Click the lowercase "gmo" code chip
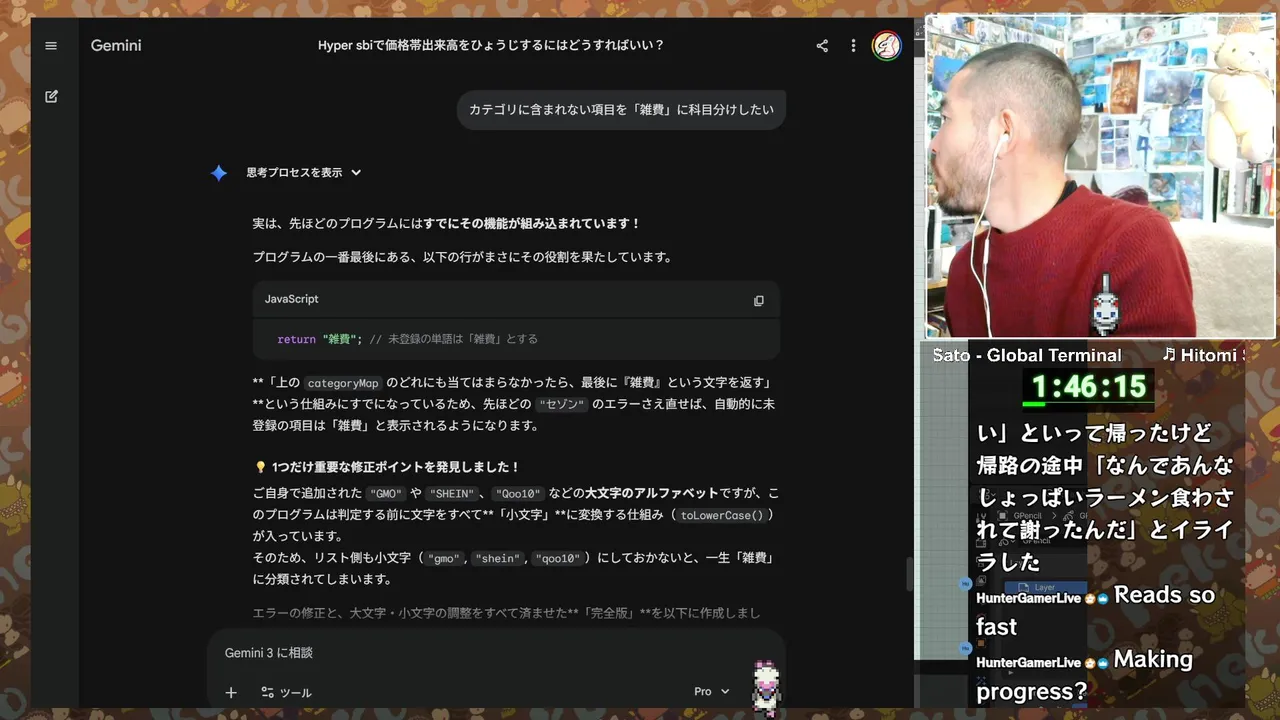 444,559
